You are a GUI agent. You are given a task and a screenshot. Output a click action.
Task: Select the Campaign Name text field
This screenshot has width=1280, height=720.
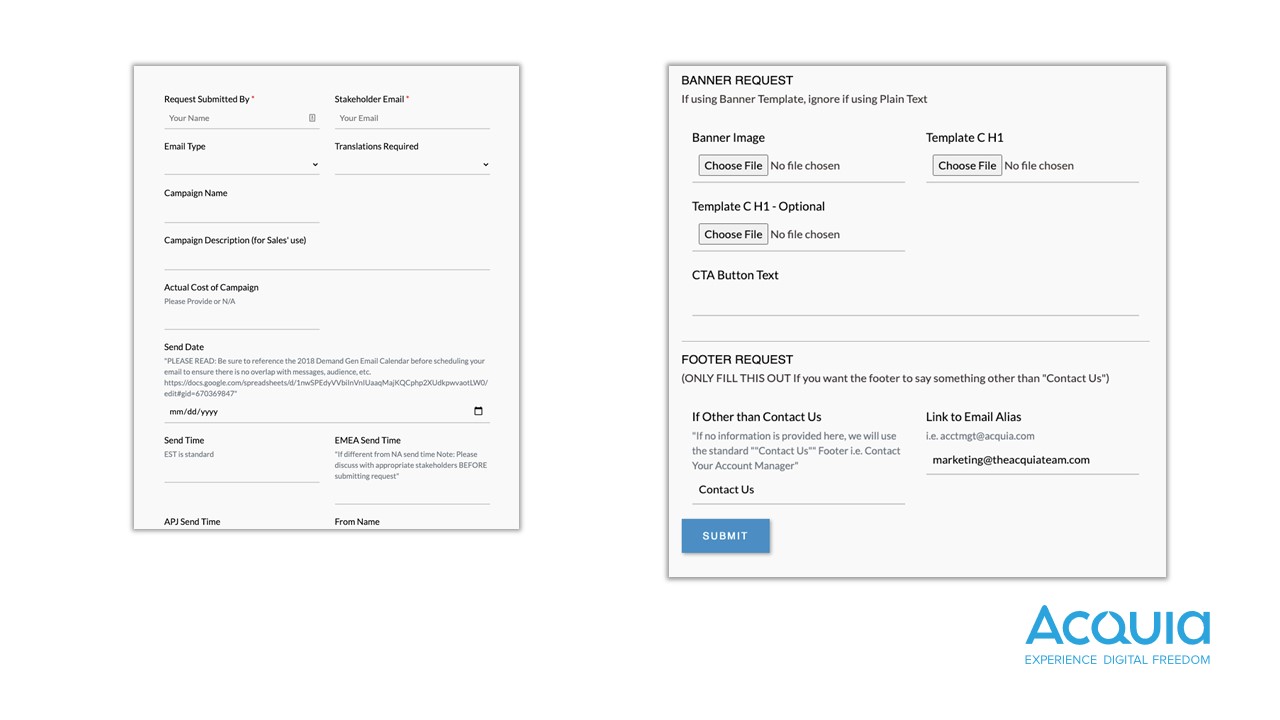pyautogui.click(x=241, y=211)
